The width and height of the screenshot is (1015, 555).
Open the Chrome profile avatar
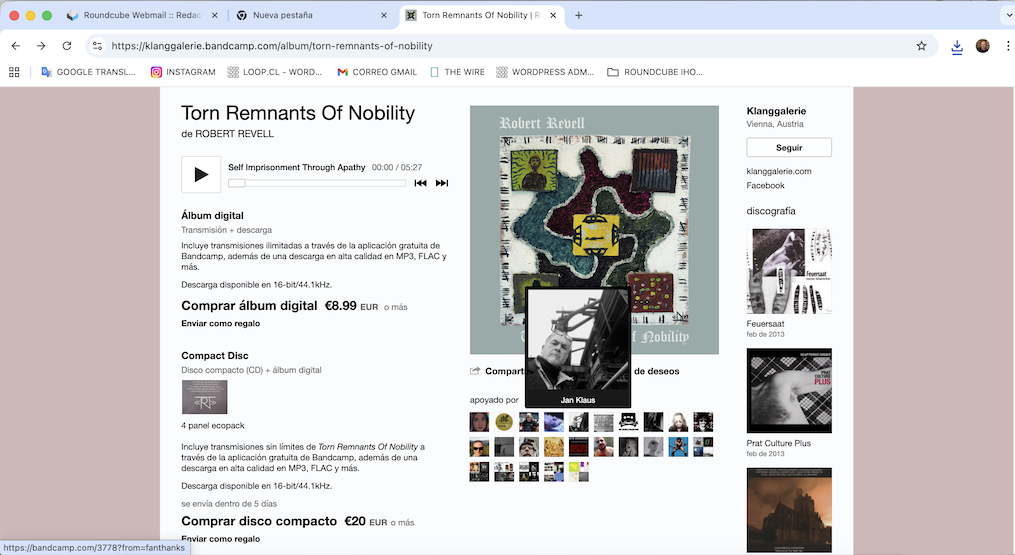tap(983, 46)
